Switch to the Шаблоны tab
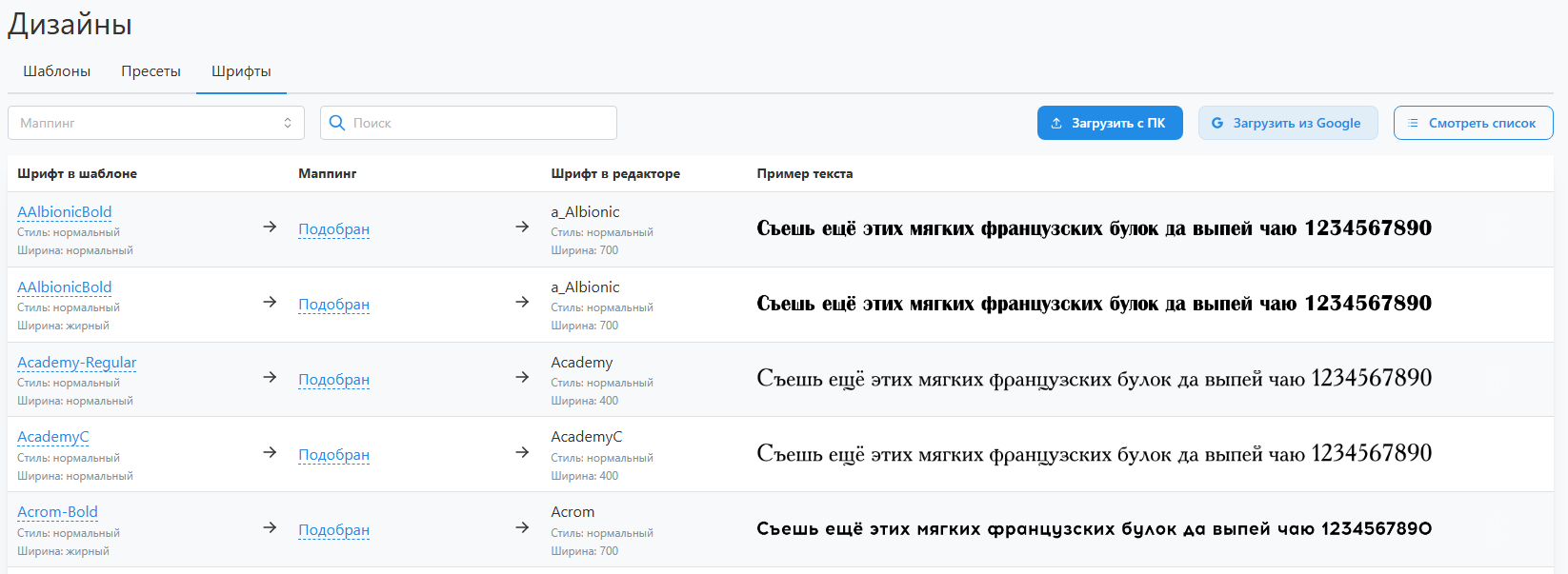 (57, 71)
